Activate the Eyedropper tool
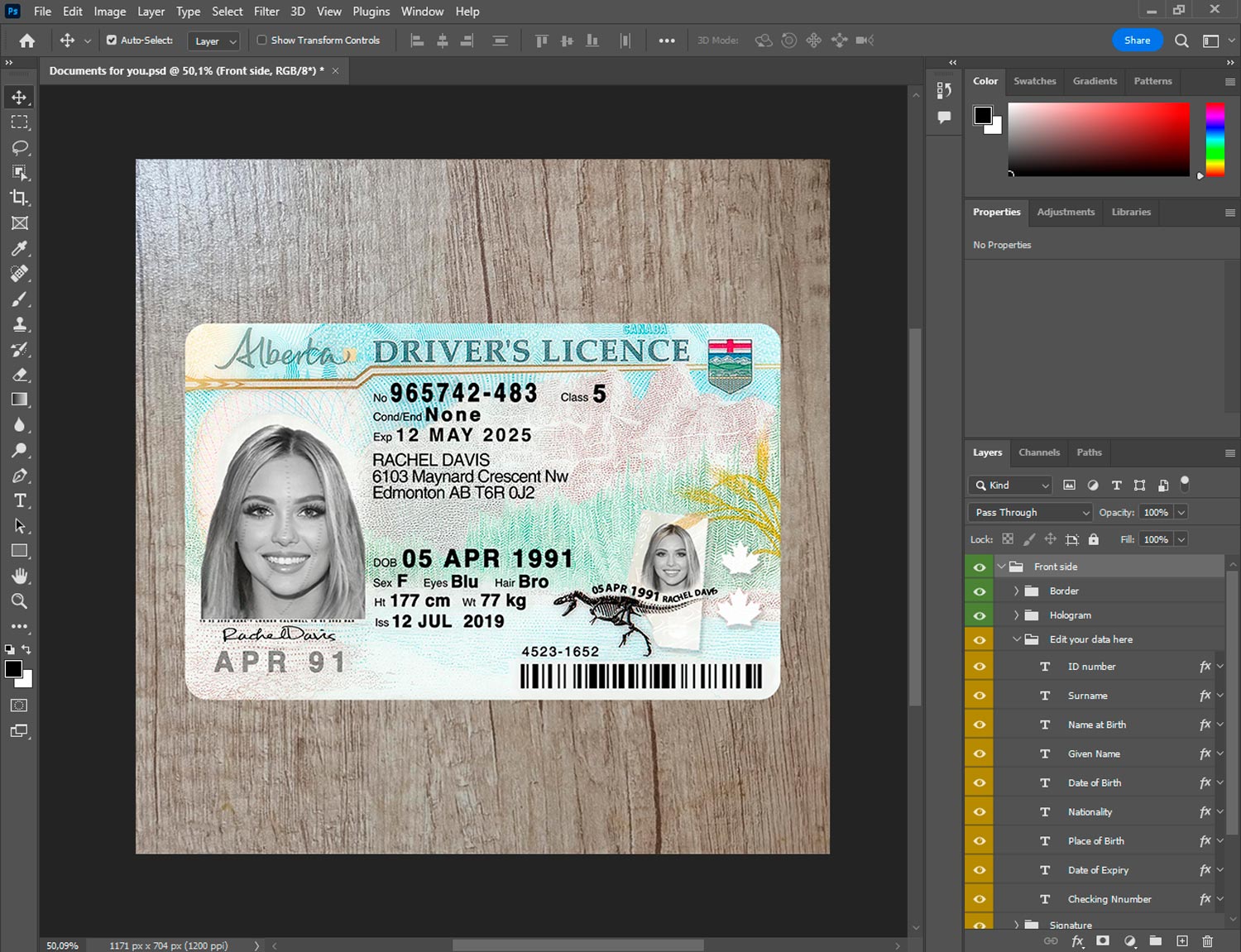This screenshot has width=1241, height=952. (x=19, y=248)
